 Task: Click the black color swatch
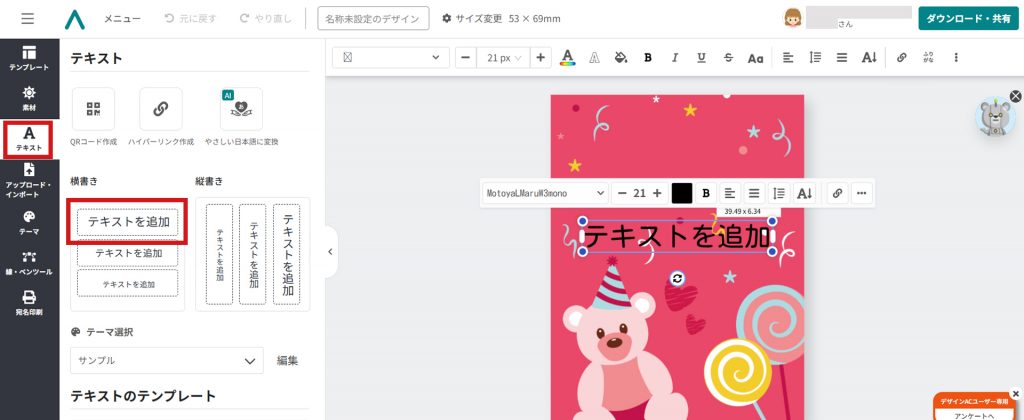click(x=682, y=193)
